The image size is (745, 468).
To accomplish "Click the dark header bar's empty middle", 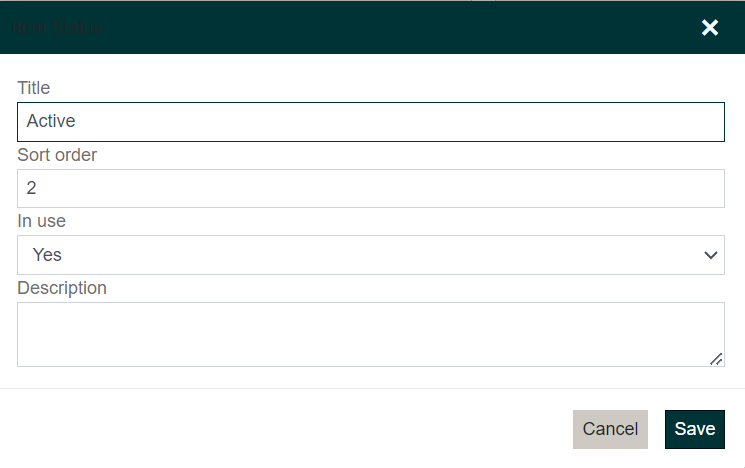I will tap(400, 28).
